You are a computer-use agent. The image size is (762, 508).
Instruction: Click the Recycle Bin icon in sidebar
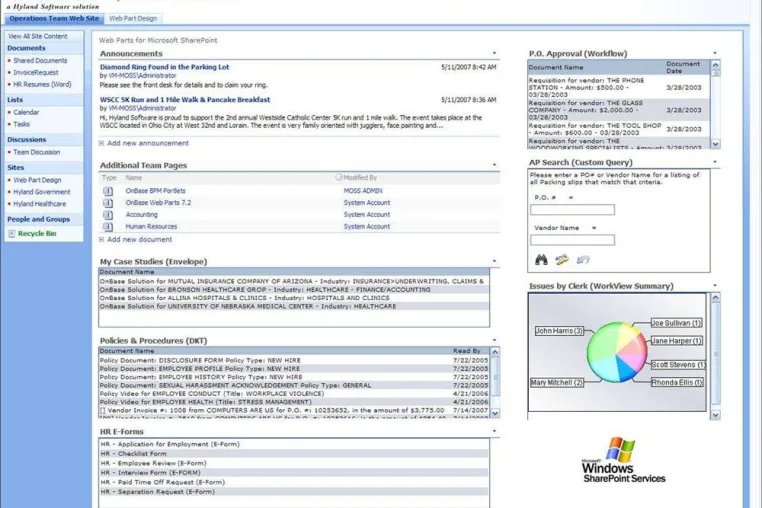pyautogui.click(x=12, y=234)
